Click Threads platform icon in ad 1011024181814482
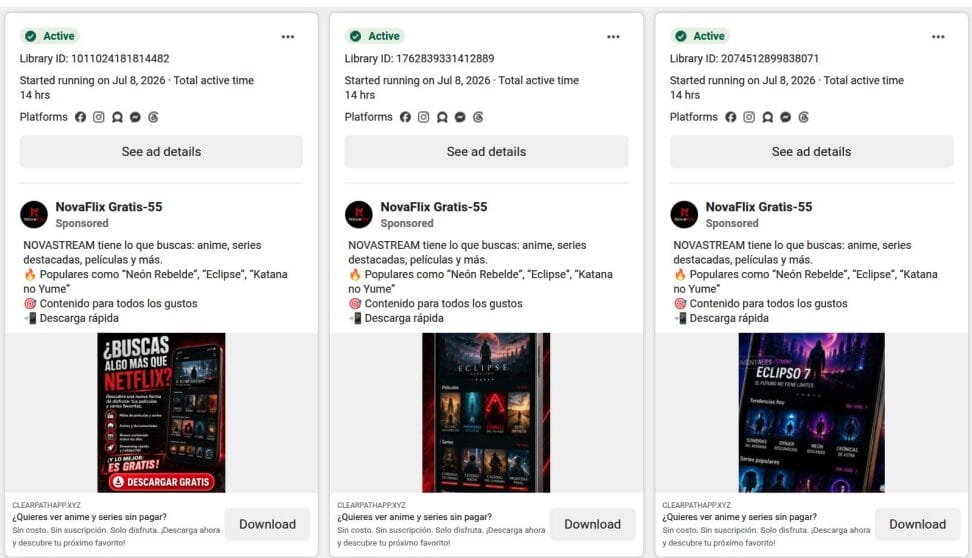This screenshot has height=558, width=972. (153, 117)
